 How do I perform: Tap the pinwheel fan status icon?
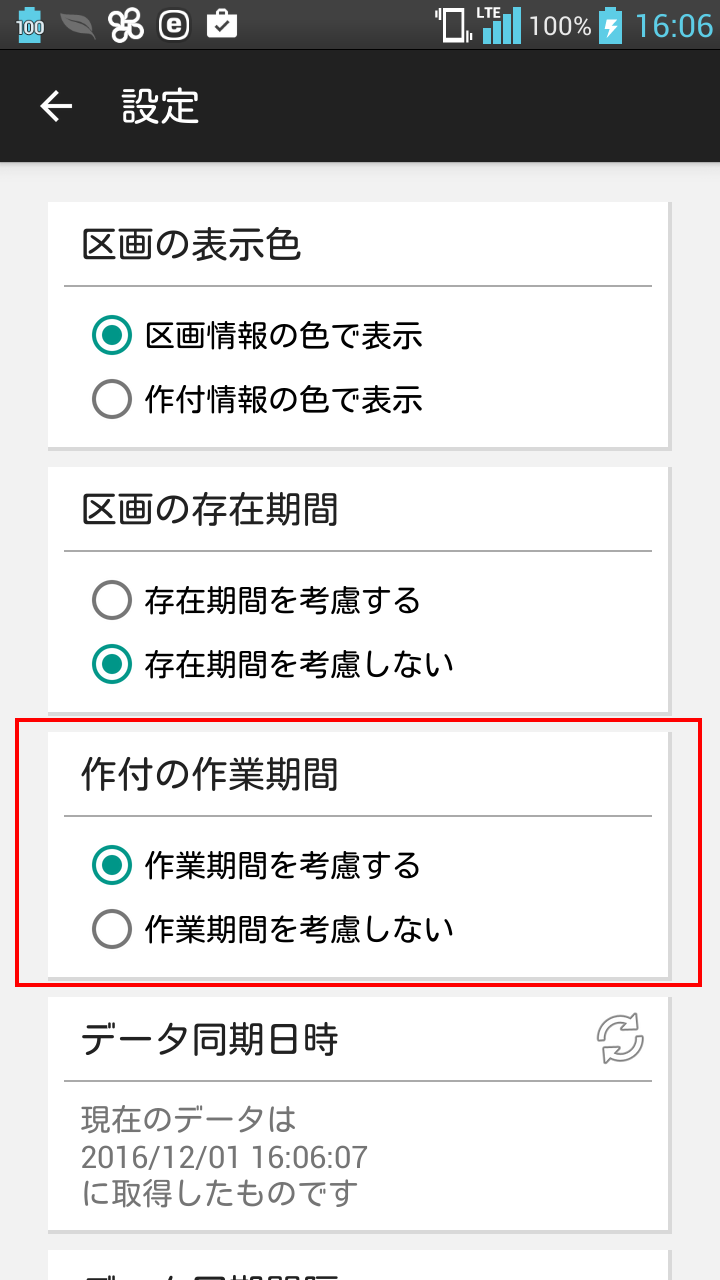coord(127,25)
